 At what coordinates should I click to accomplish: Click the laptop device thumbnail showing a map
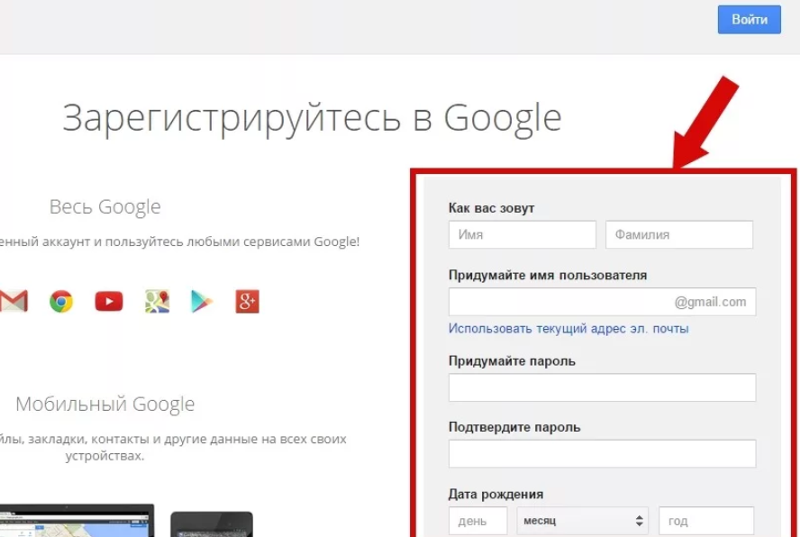pyautogui.click(x=77, y=521)
